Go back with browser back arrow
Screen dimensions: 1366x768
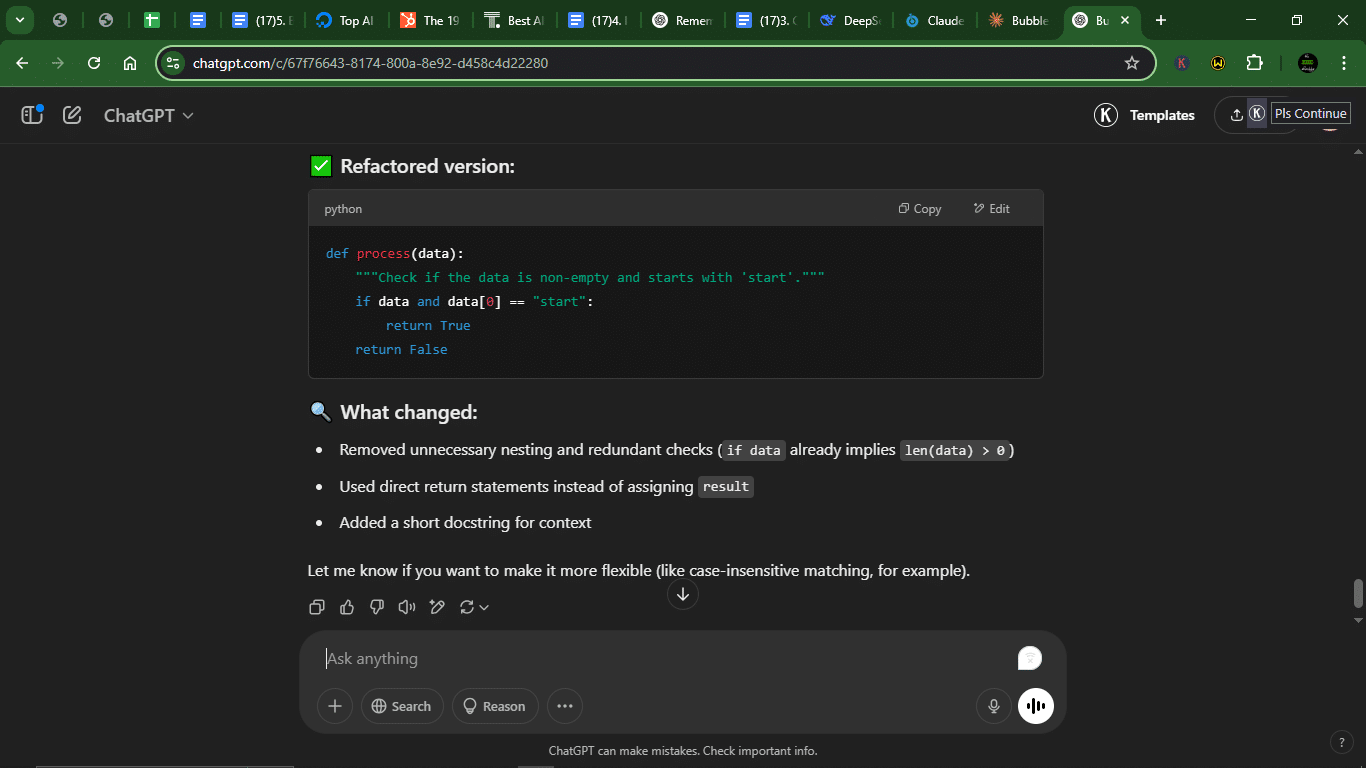22,63
